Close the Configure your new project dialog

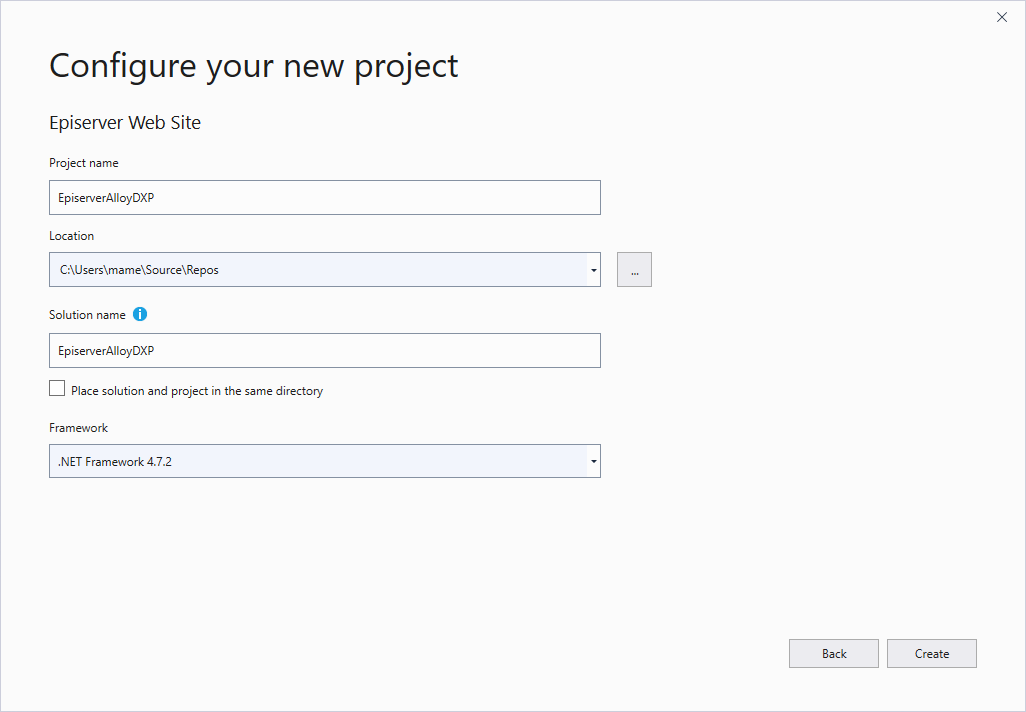1001,17
